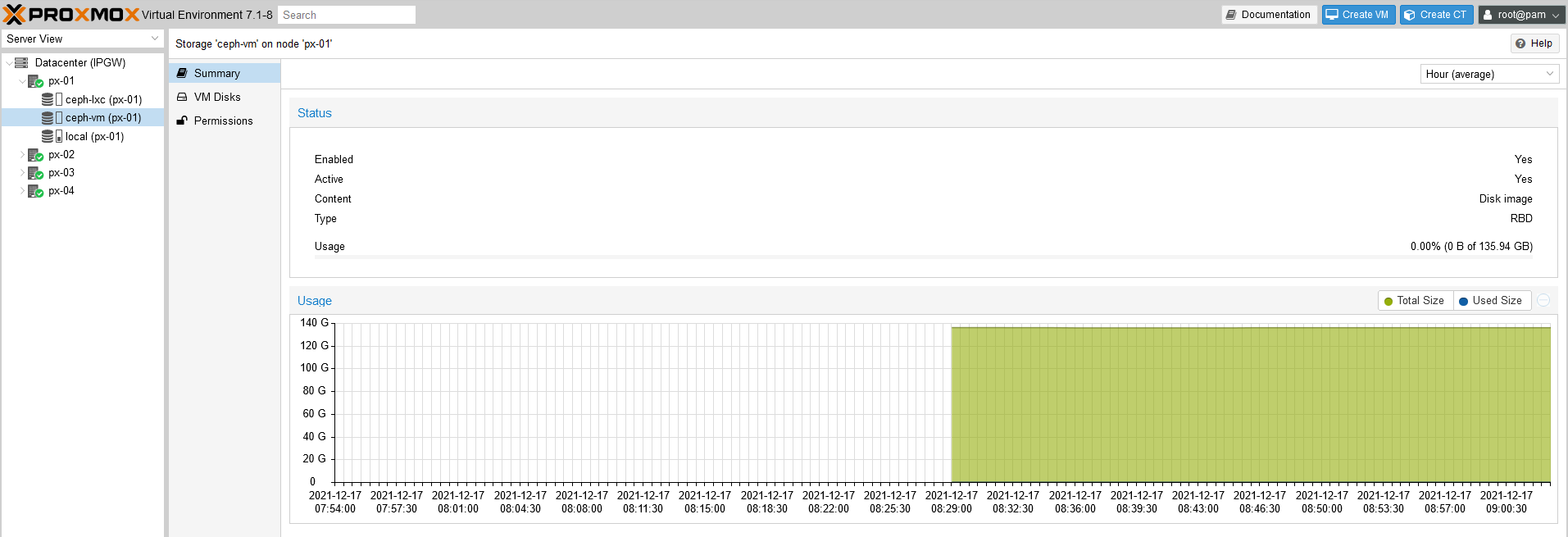Click the Search input field
Viewport: 1568px width, 537px height.
pos(346,15)
